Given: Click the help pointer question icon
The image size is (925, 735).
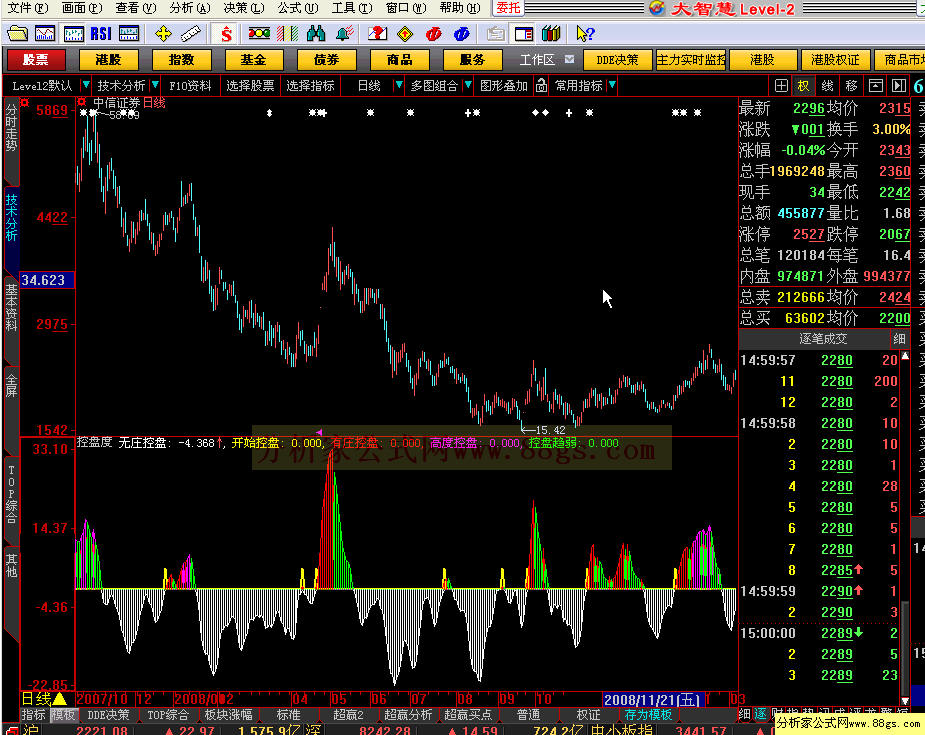Looking at the screenshot, I should point(585,34).
